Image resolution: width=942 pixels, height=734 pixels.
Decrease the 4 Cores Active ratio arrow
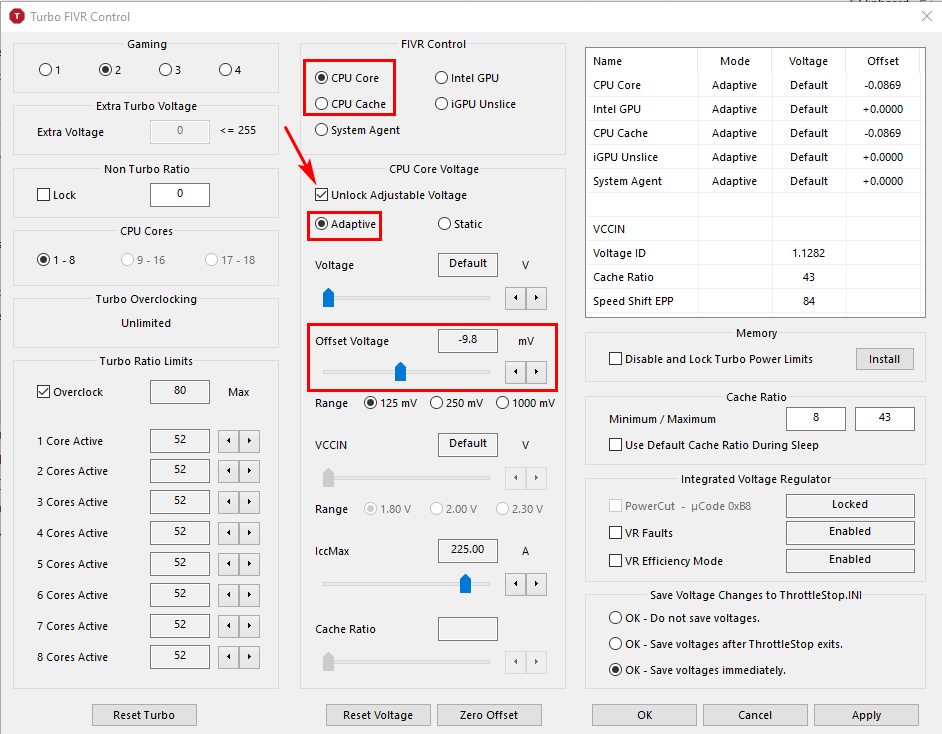228,533
